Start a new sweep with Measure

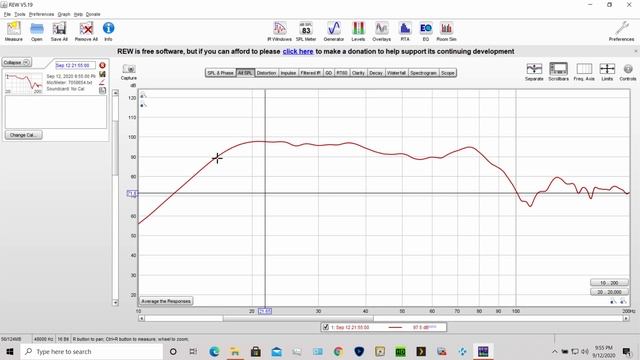tap(13, 31)
